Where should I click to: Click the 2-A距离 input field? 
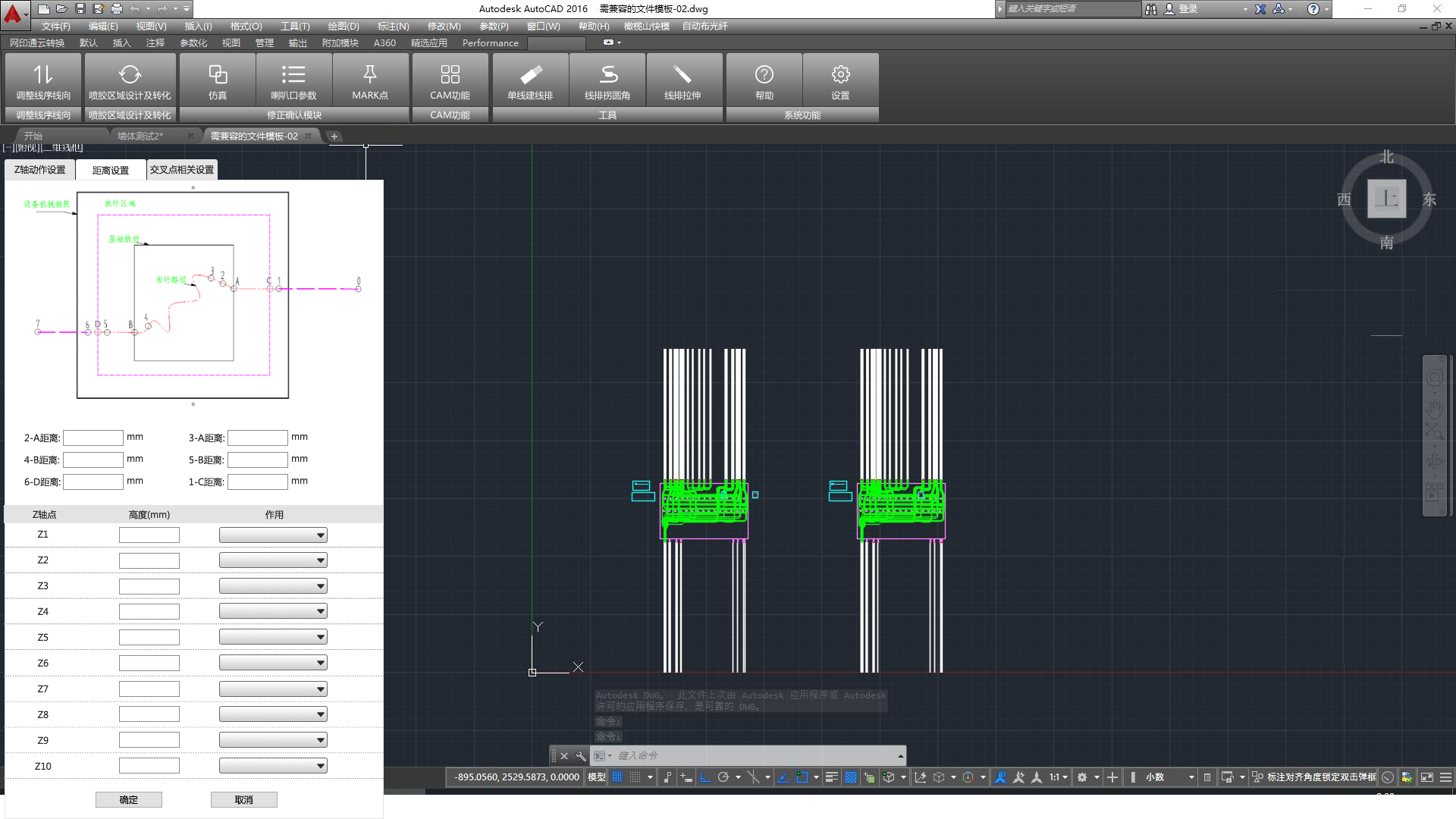click(93, 438)
